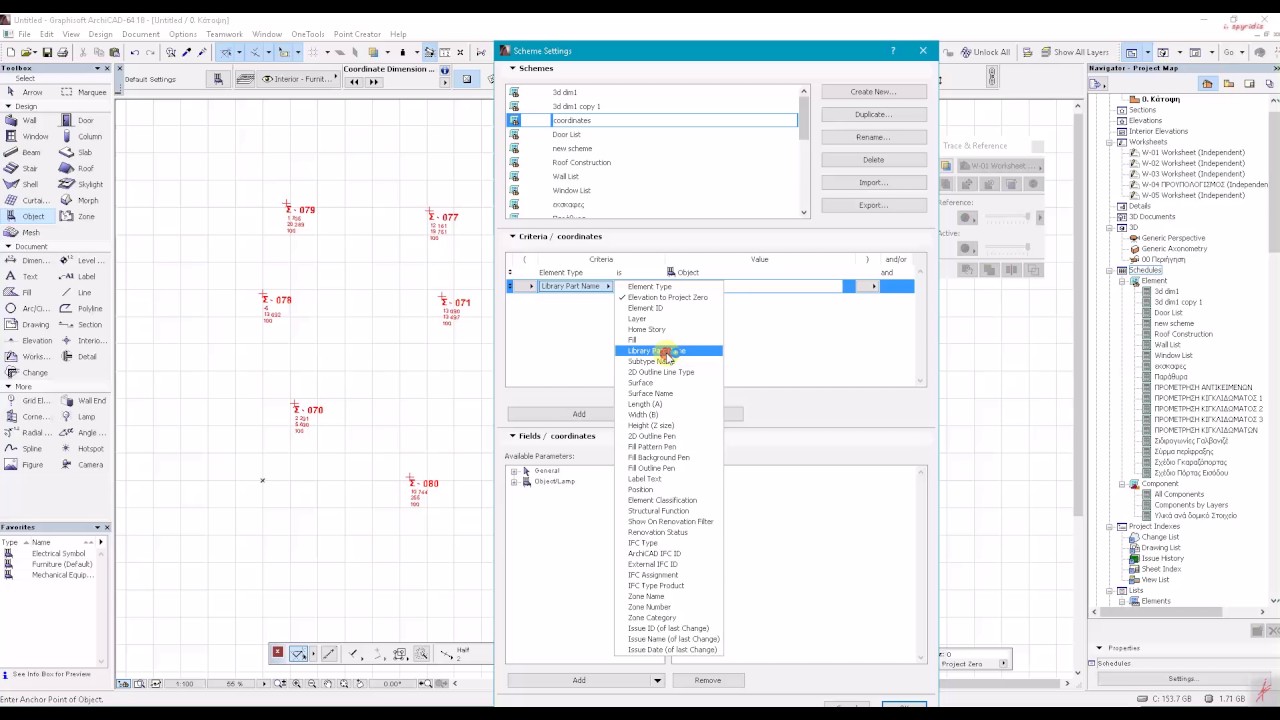Select the Roof tool
1280x720 pixels.
tap(78, 168)
